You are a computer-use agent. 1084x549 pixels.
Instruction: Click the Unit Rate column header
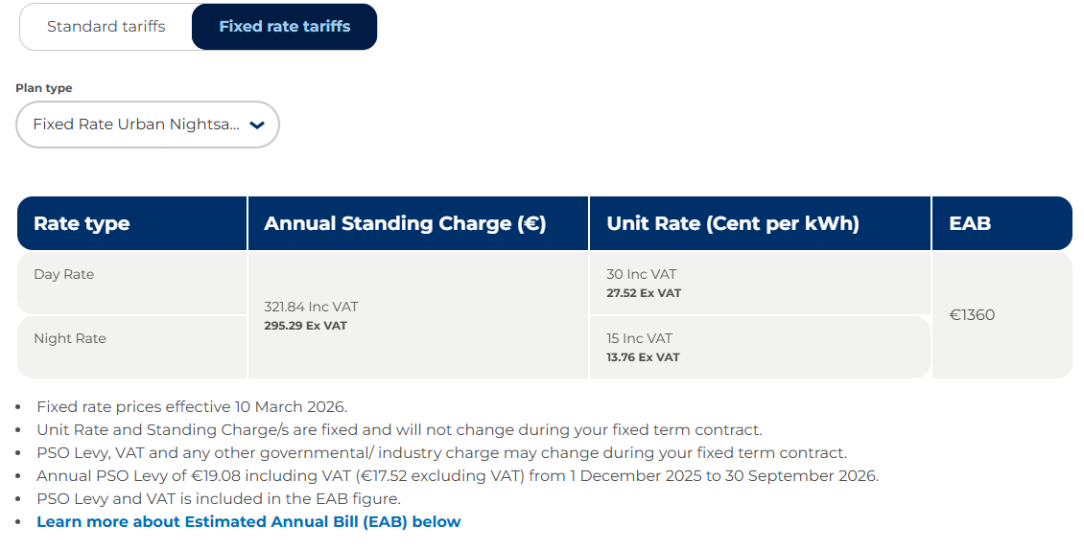[732, 224]
